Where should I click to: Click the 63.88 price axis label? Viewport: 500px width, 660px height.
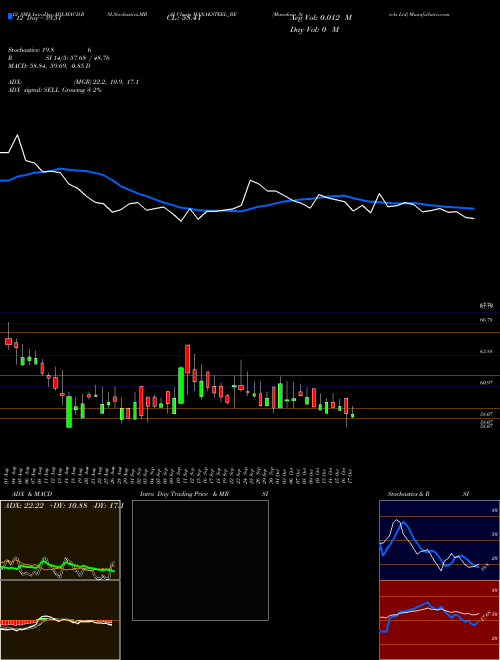486,351
